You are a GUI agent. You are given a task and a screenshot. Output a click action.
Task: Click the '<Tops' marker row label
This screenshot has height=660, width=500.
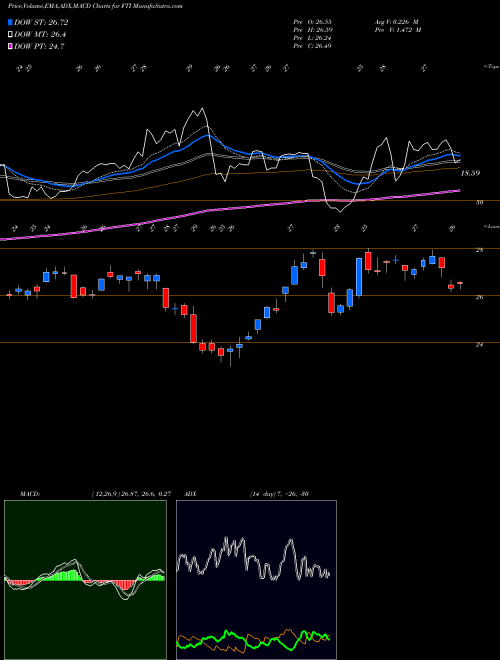[x=491, y=67]
